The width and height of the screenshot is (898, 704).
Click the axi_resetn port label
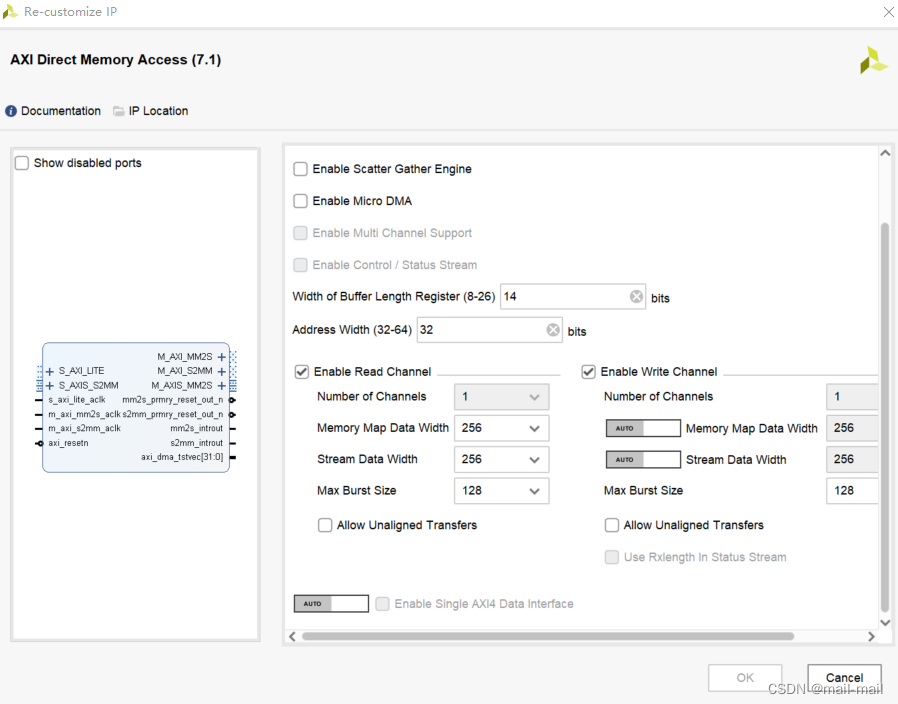68,443
